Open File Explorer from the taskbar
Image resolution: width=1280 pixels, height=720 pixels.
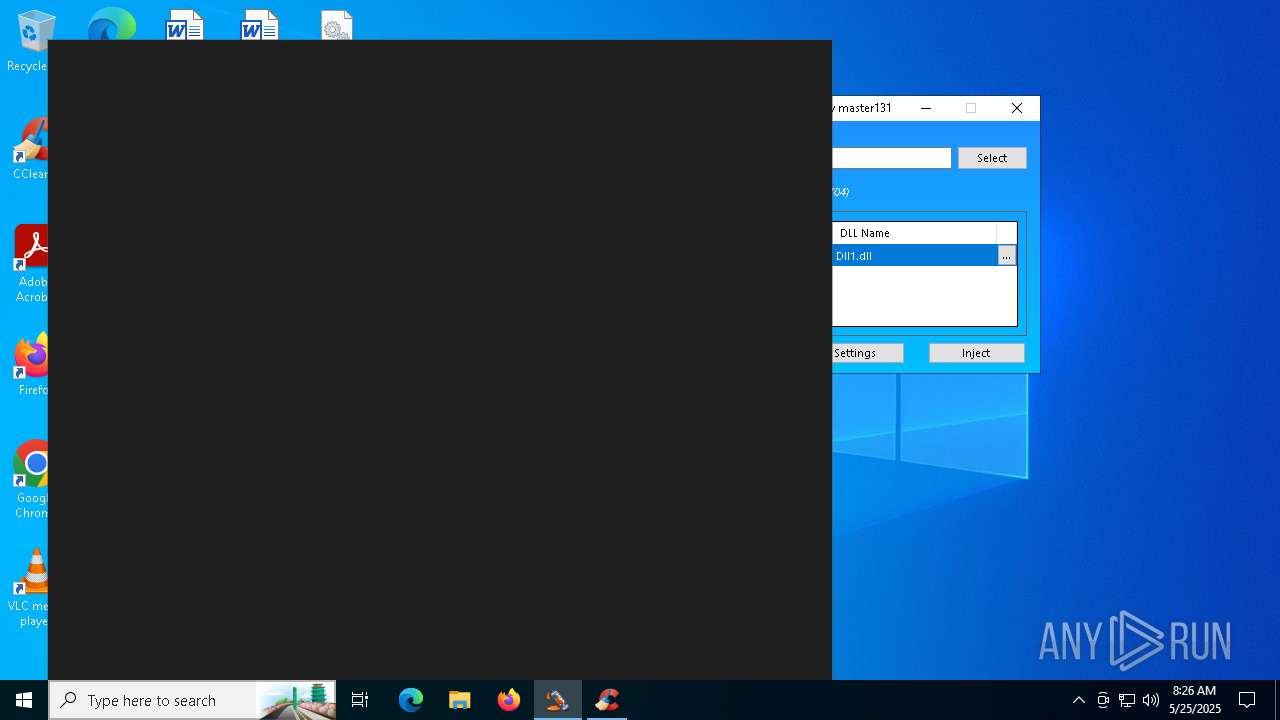coord(460,700)
